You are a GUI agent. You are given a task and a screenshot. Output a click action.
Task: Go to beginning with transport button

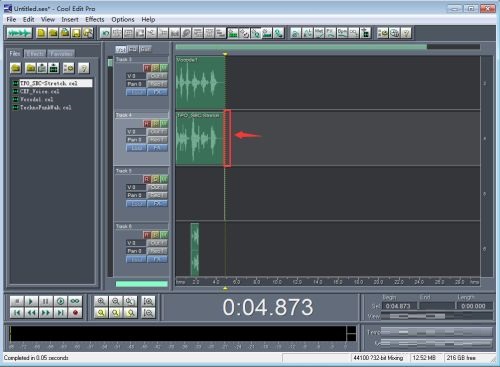pos(17,313)
